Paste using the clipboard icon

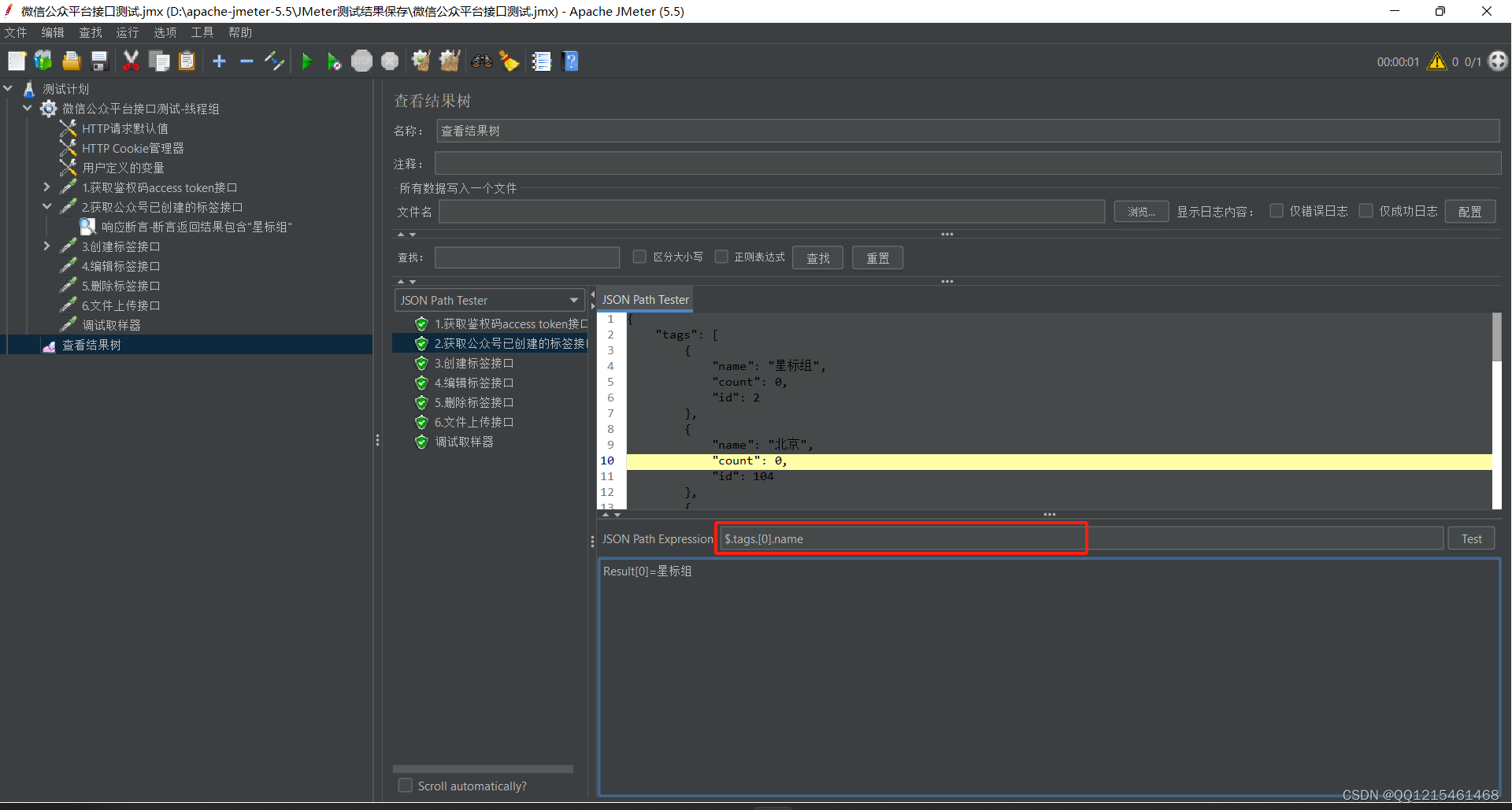[187, 61]
